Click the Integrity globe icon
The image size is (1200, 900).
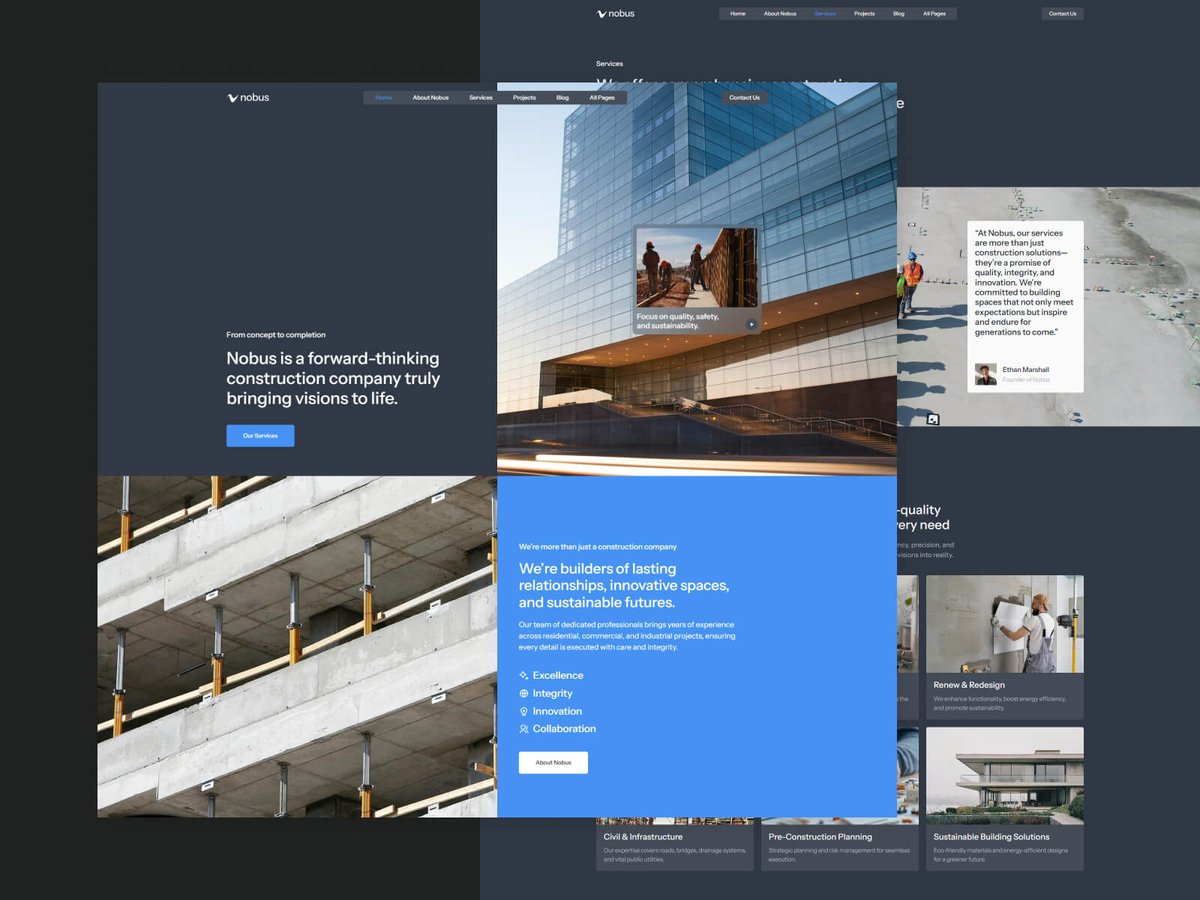[524, 694]
